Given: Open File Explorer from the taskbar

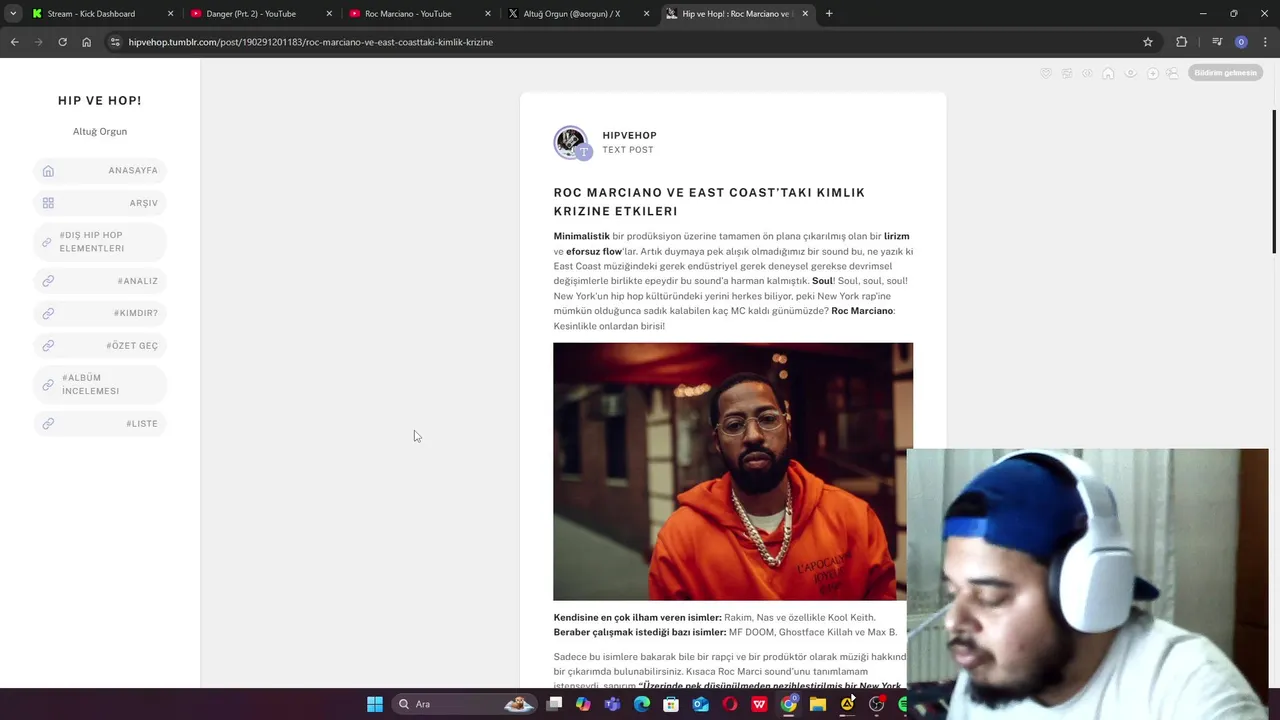Looking at the screenshot, I should tap(818, 704).
